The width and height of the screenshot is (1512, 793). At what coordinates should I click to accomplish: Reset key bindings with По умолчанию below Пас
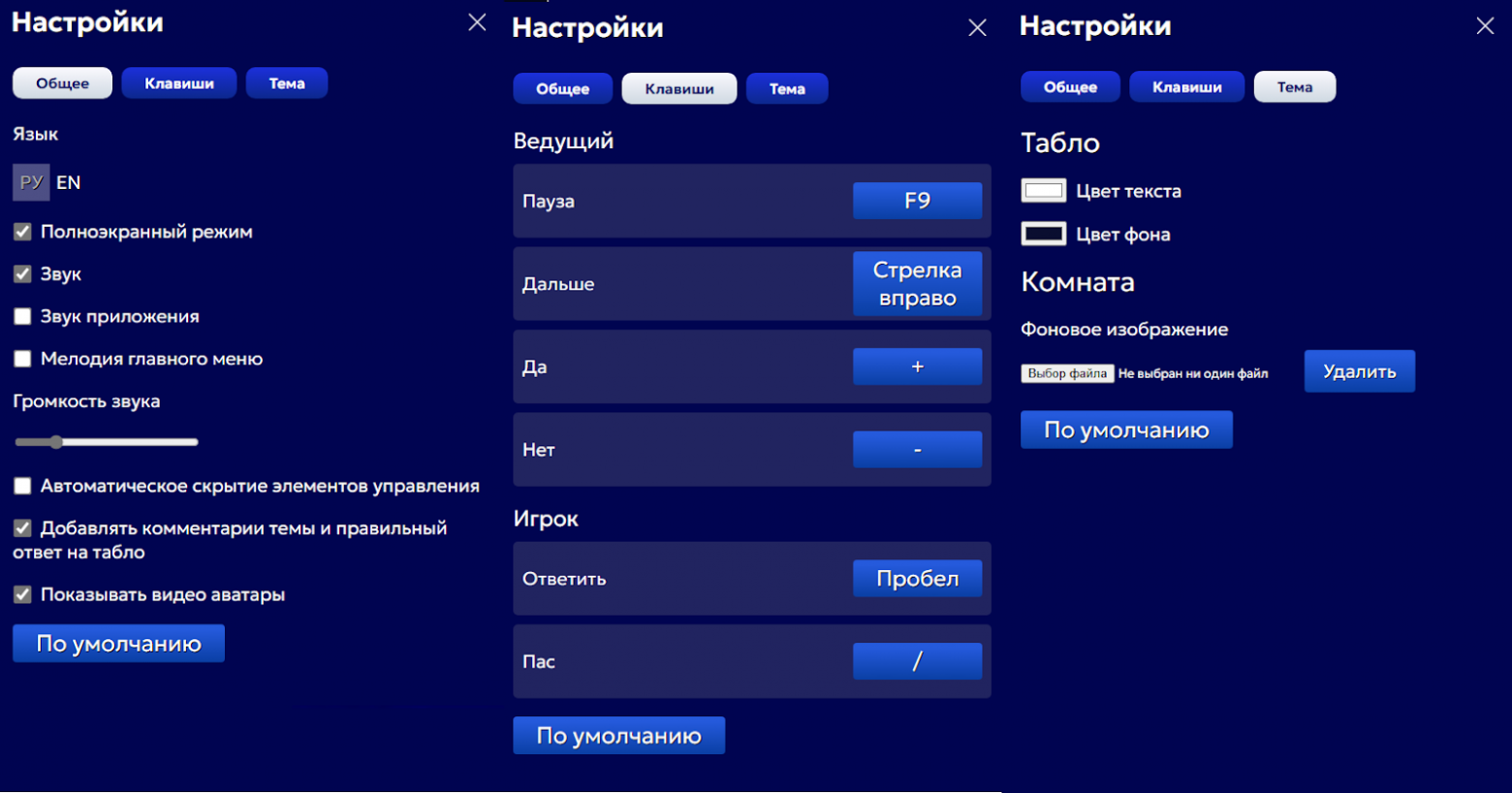[618, 736]
